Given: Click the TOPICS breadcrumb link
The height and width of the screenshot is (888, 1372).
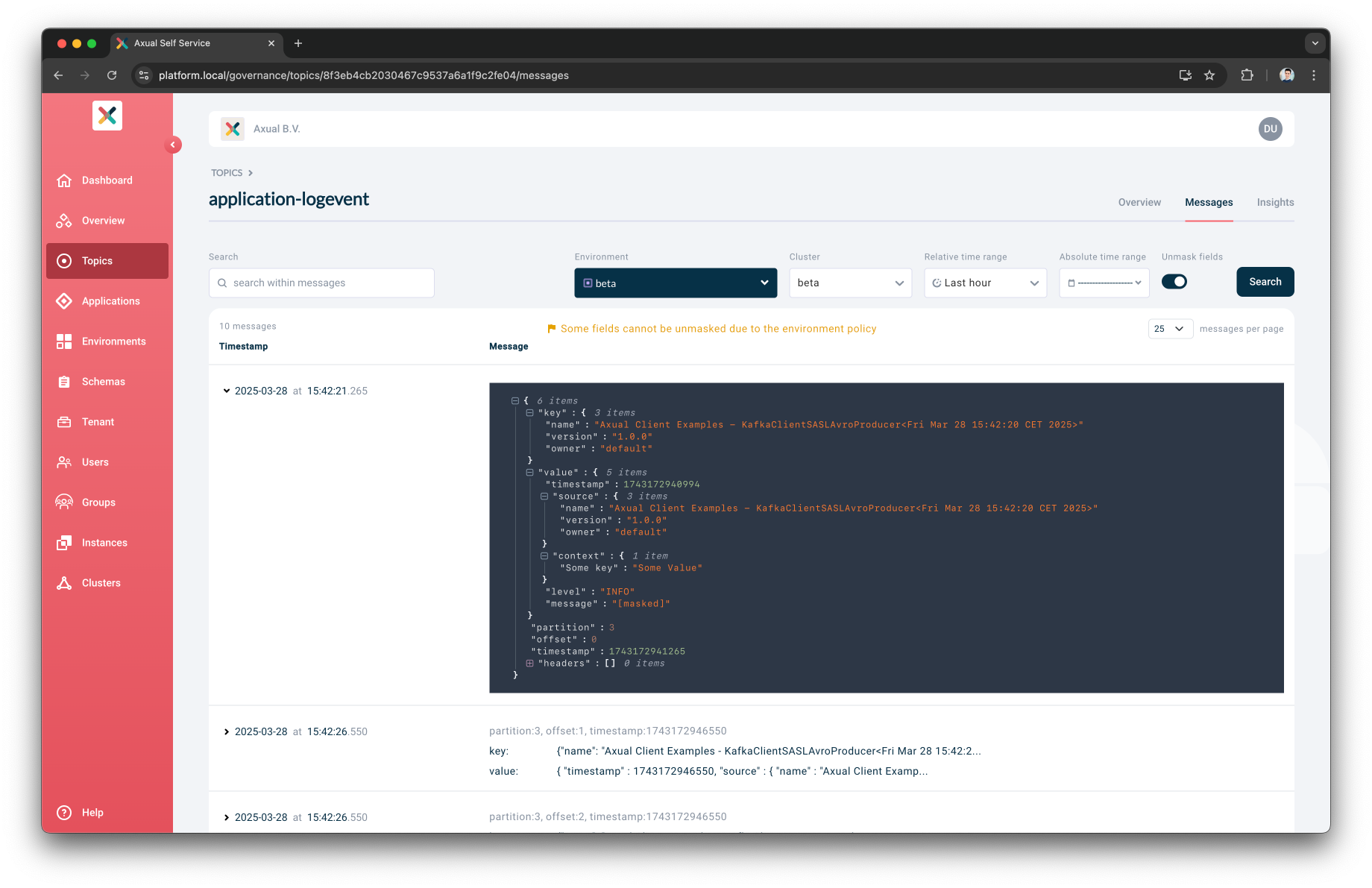Looking at the screenshot, I should [x=227, y=173].
